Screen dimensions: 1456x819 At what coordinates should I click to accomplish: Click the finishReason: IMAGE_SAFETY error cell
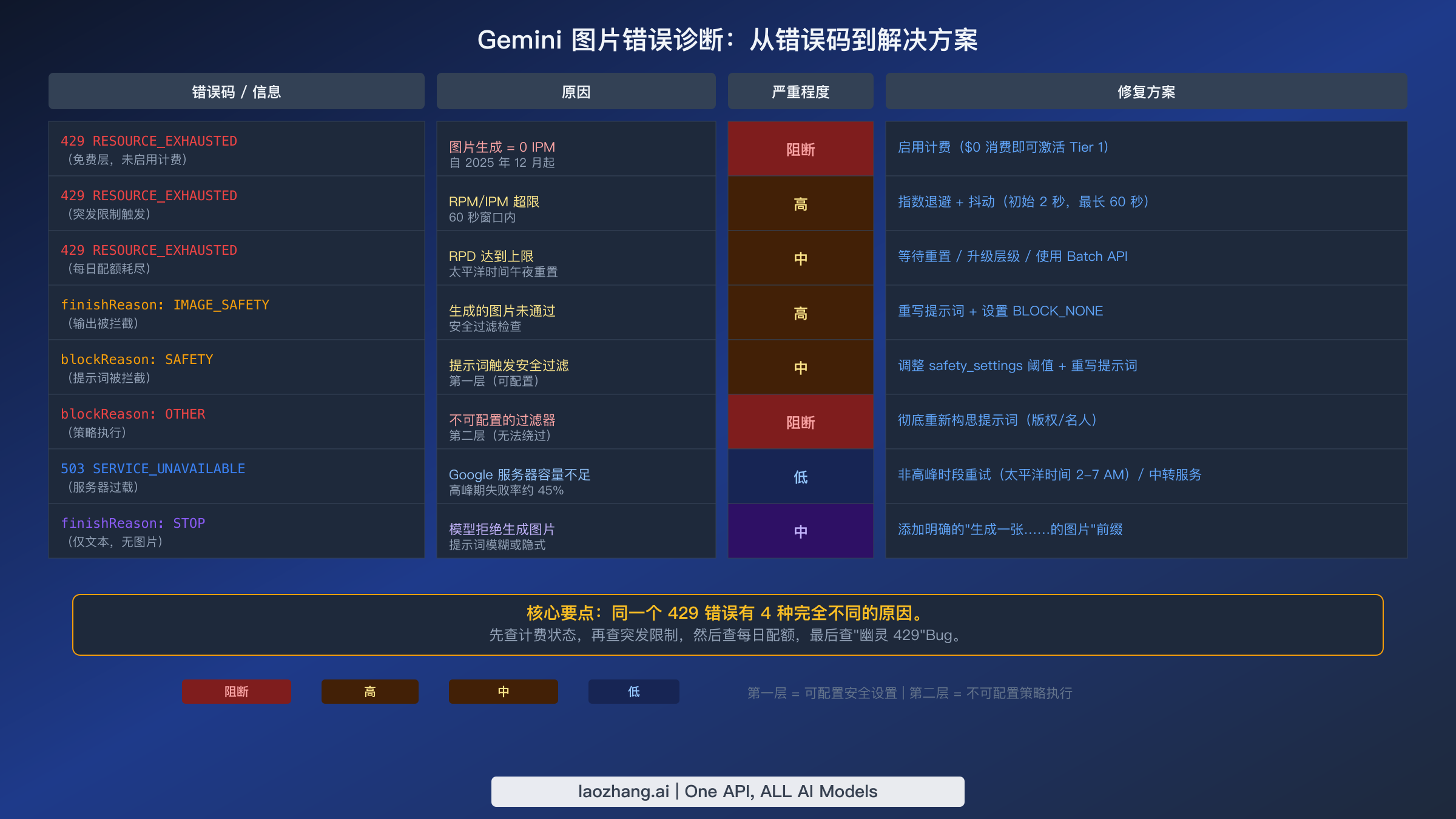[236, 312]
